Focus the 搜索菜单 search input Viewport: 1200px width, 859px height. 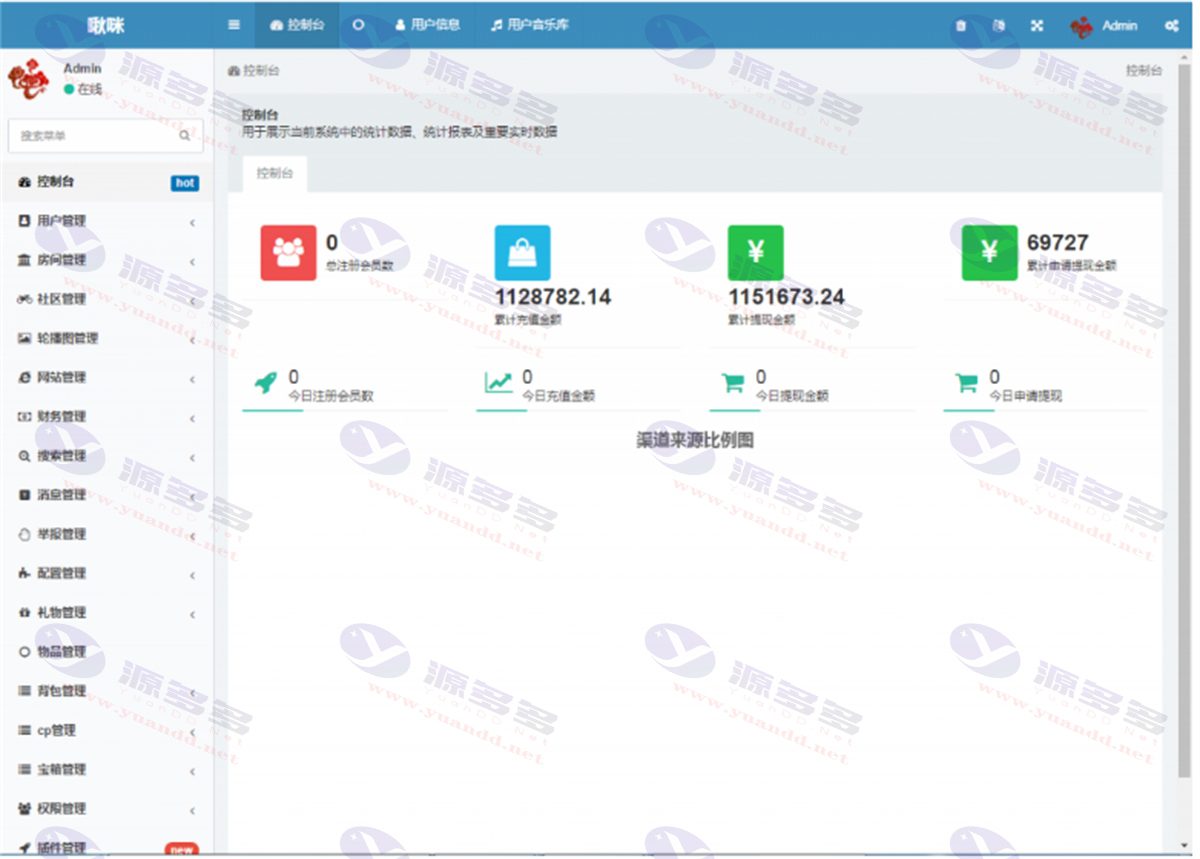pyautogui.click(x=105, y=135)
